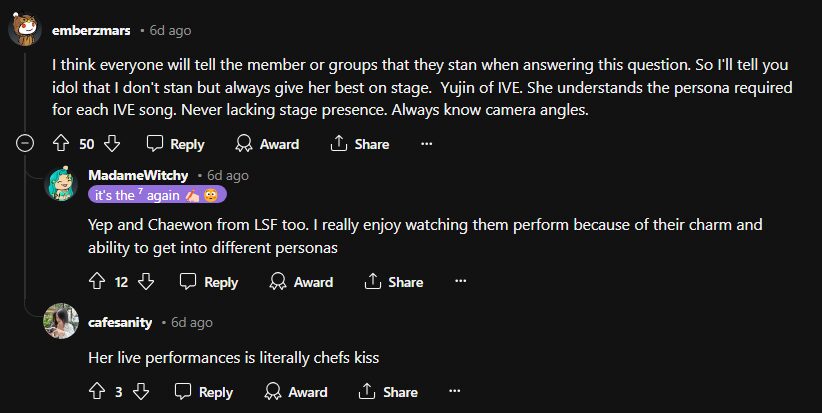Downvote cafesanity's comment
The height and width of the screenshot is (413, 822).
point(140,392)
